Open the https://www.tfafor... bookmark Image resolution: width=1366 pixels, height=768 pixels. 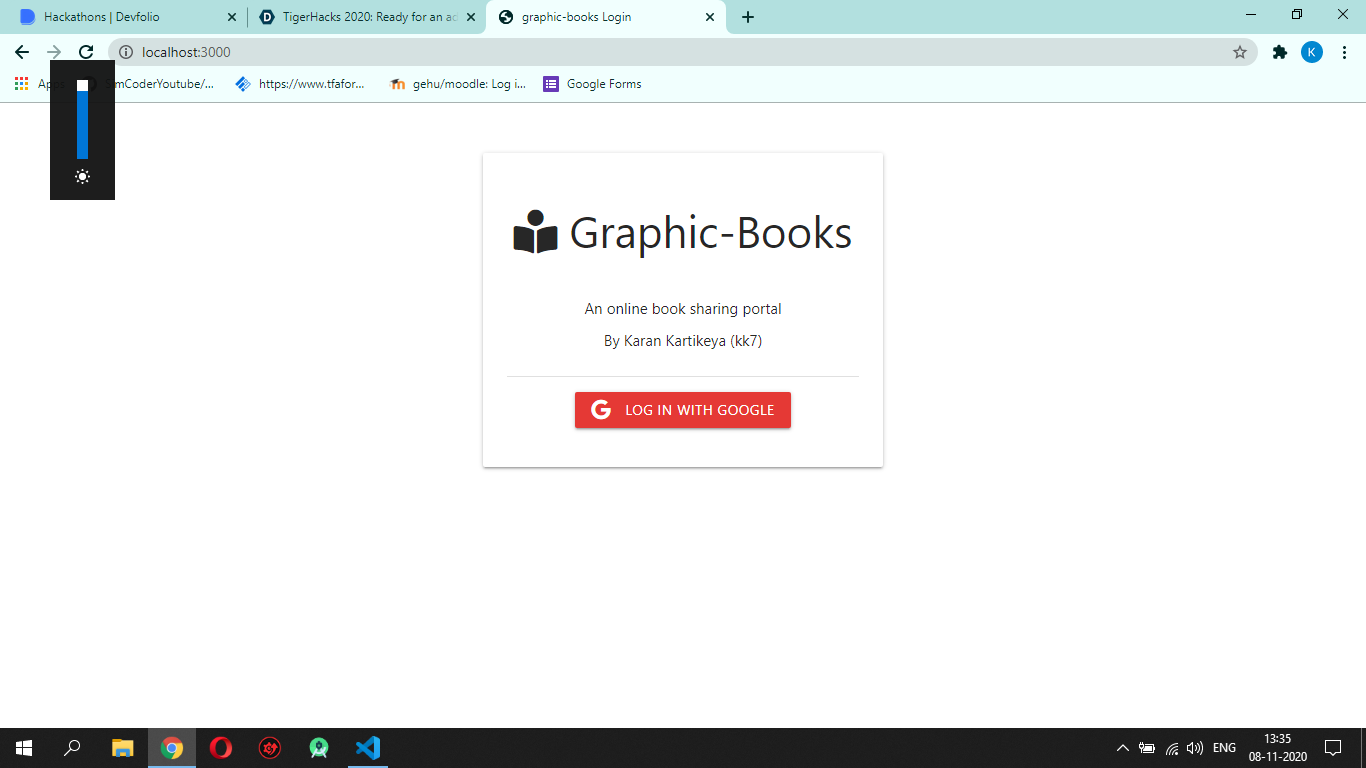pyautogui.click(x=300, y=84)
